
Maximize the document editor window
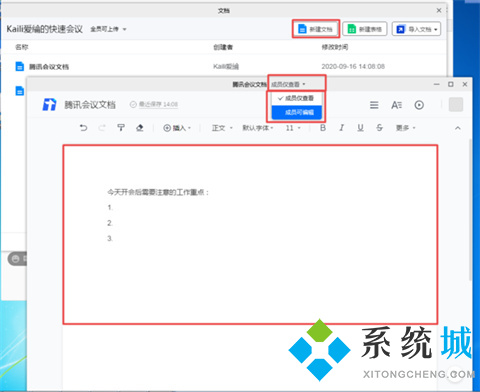tap(451, 84)
